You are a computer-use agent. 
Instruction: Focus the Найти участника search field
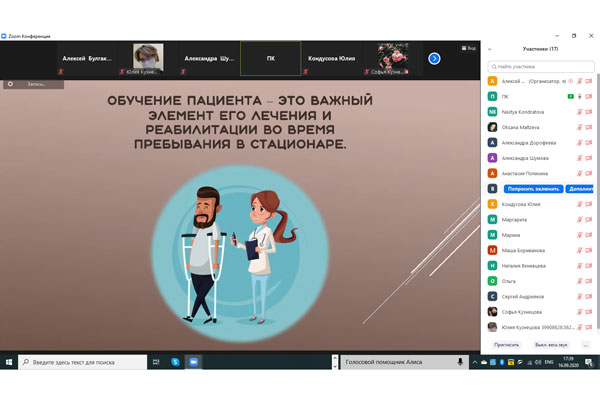tap(541, 67)
